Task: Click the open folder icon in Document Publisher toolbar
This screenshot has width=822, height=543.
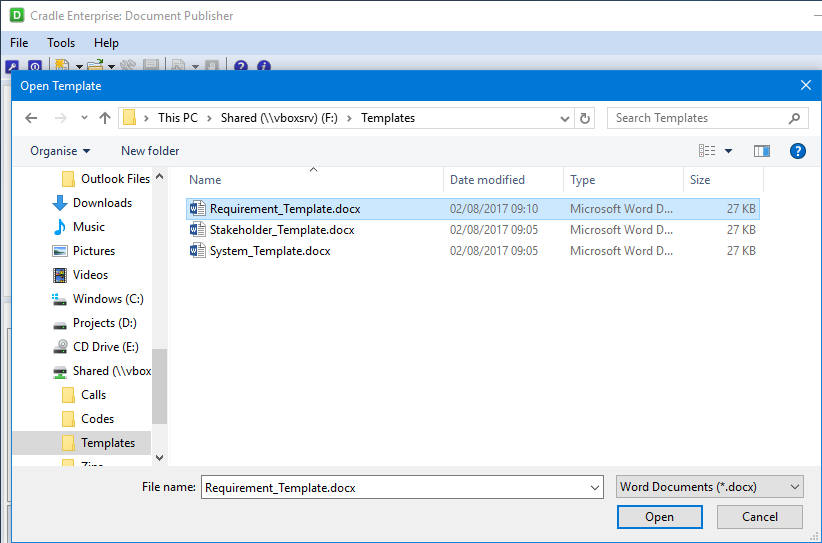Action: [95, 66]
